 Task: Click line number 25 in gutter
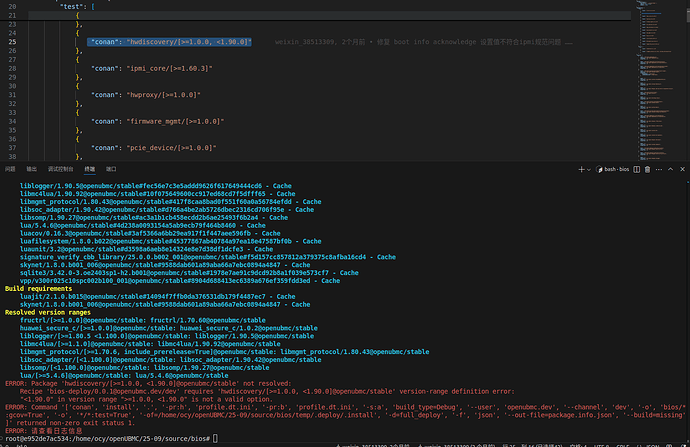click(14, 43)
